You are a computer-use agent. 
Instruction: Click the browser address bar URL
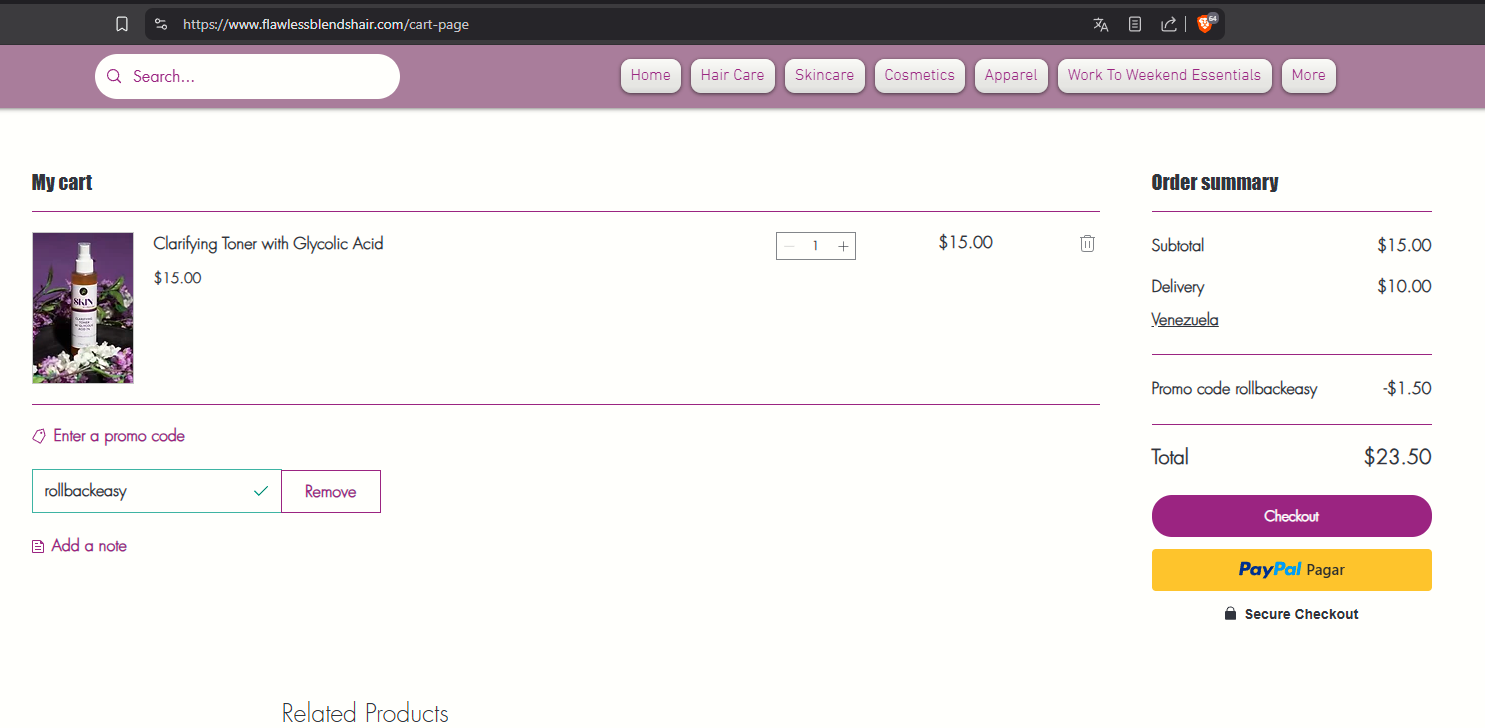click(x=326, y=24)
